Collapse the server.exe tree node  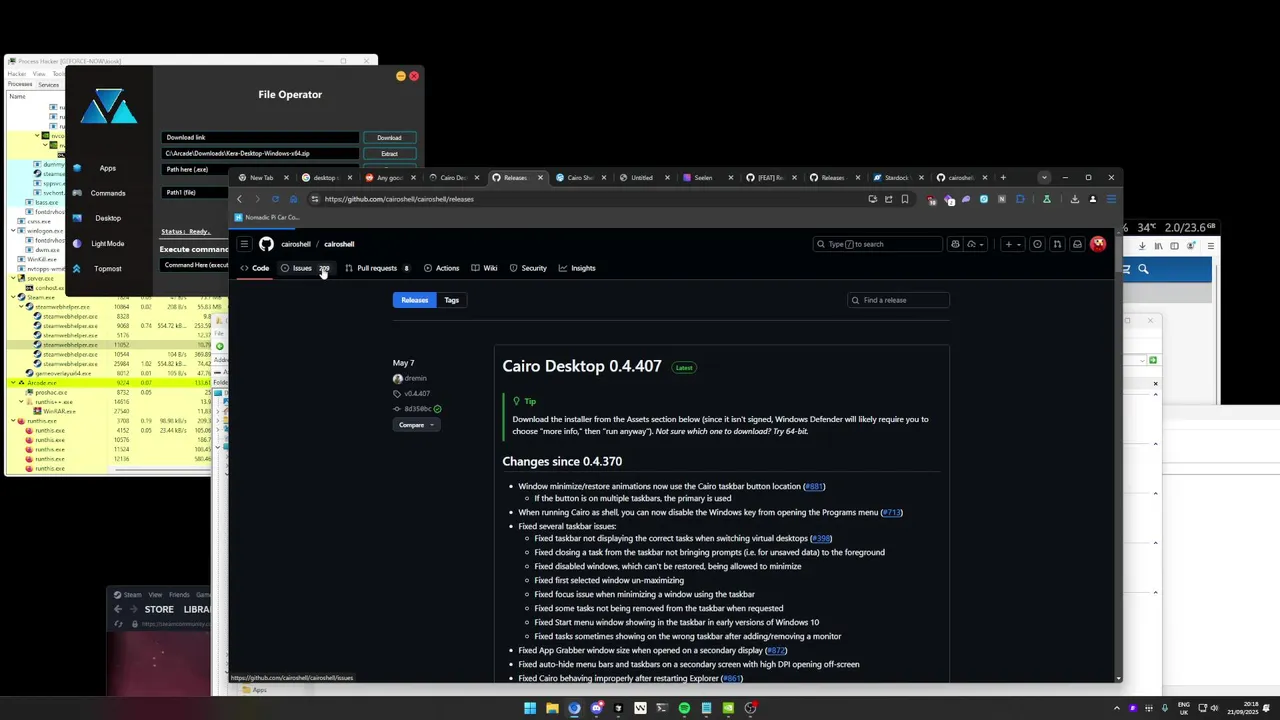pos(11,278)
